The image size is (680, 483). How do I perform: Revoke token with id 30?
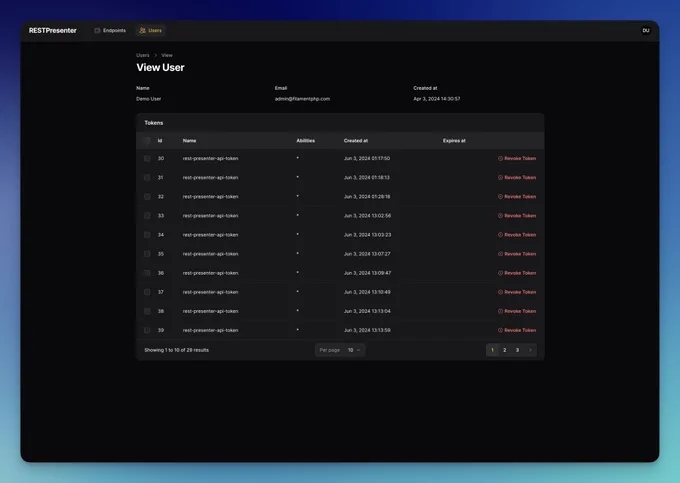click(x=517, y=158)
